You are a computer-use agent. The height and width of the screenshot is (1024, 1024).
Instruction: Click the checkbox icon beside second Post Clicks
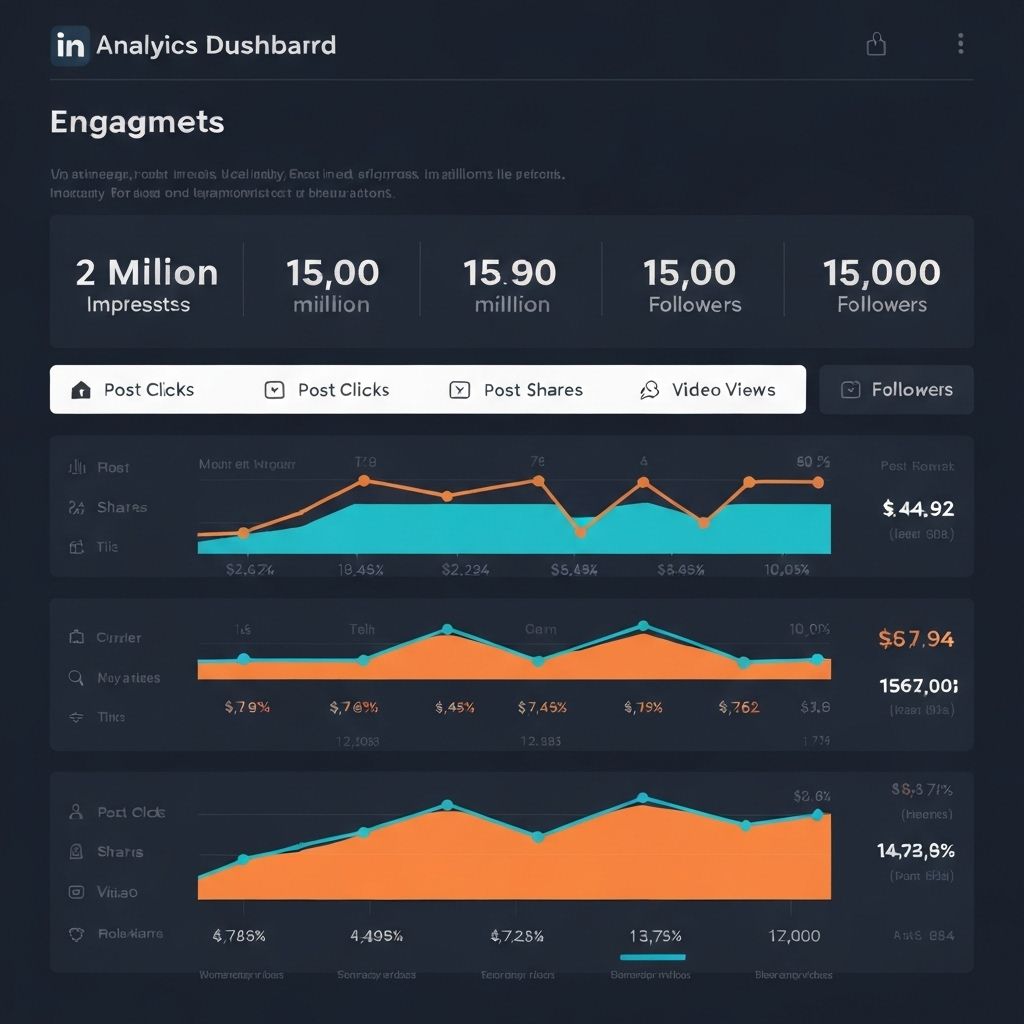(274, 390)
